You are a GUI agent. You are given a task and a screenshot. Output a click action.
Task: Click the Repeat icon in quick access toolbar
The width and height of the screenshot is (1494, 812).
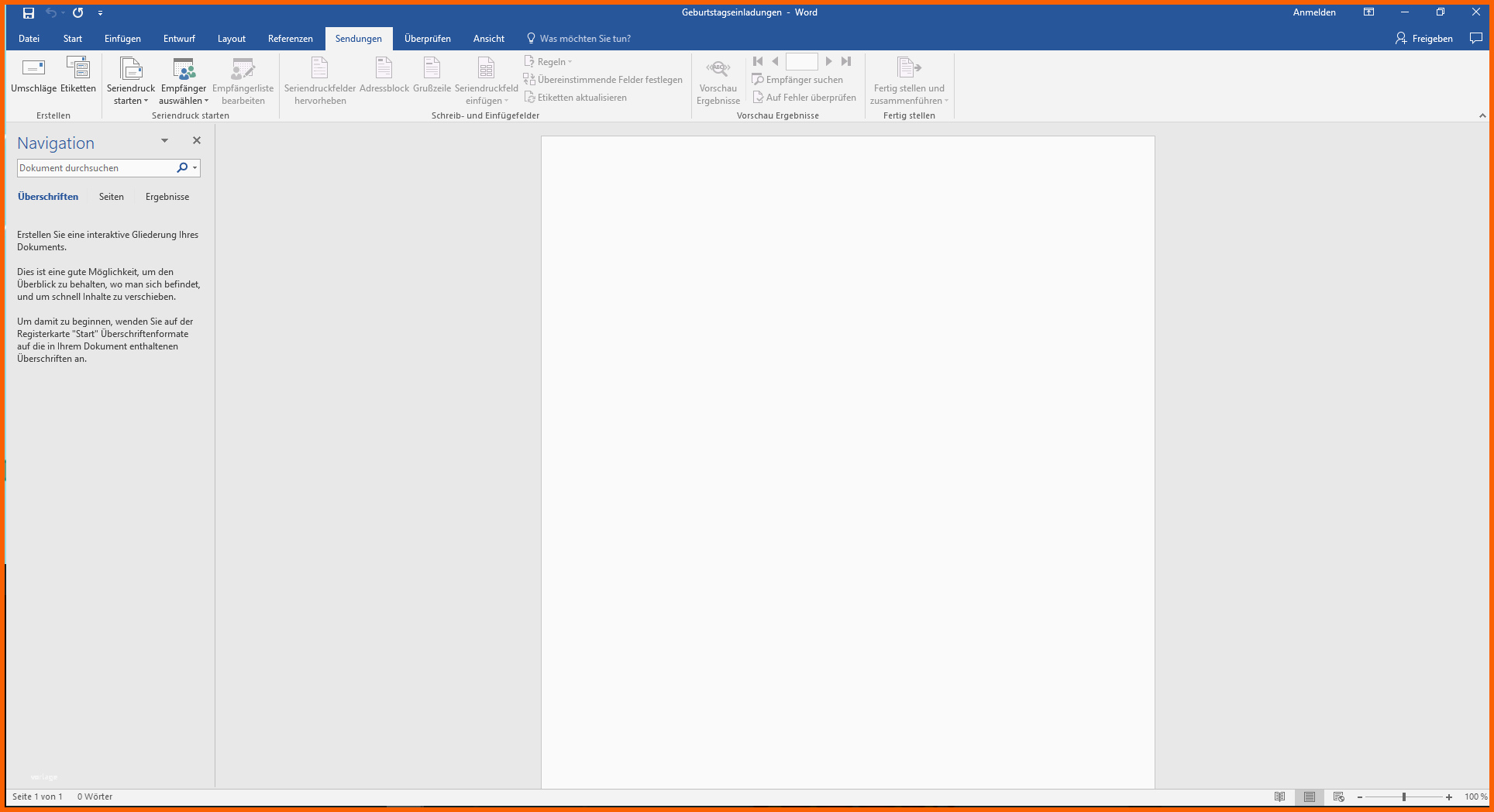78,12
